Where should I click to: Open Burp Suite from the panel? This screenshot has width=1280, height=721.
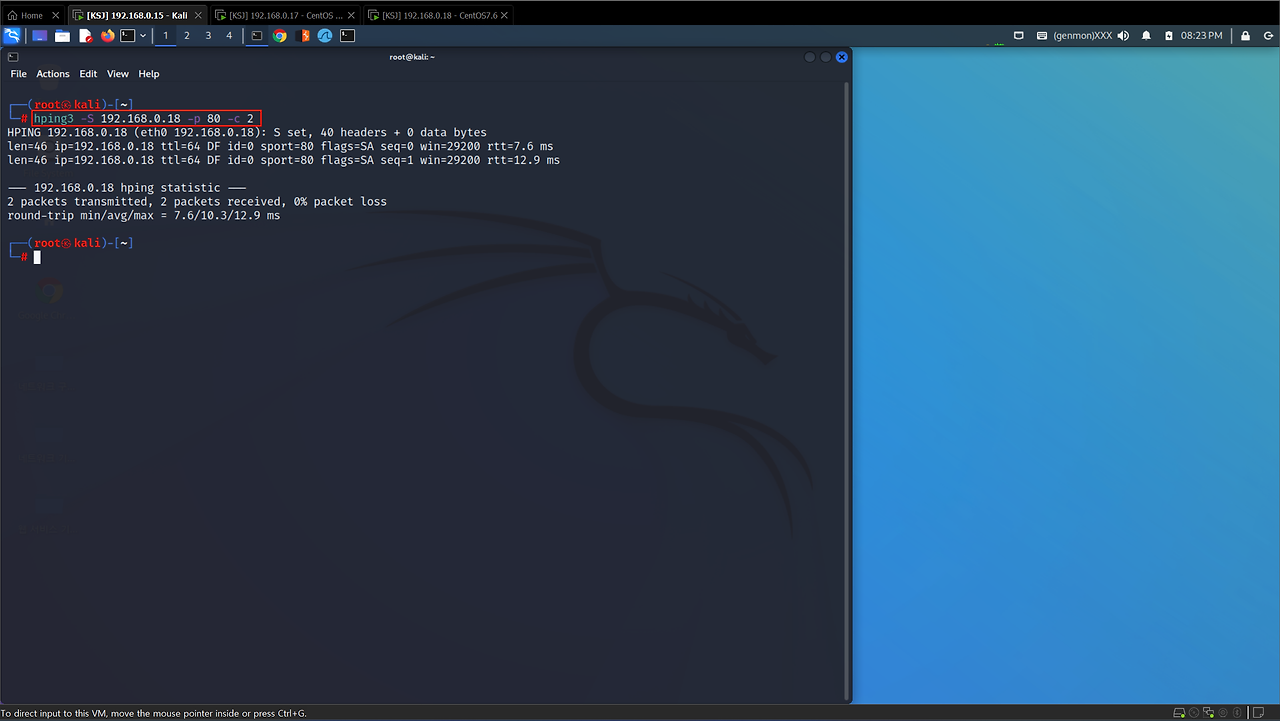point(305,36)
